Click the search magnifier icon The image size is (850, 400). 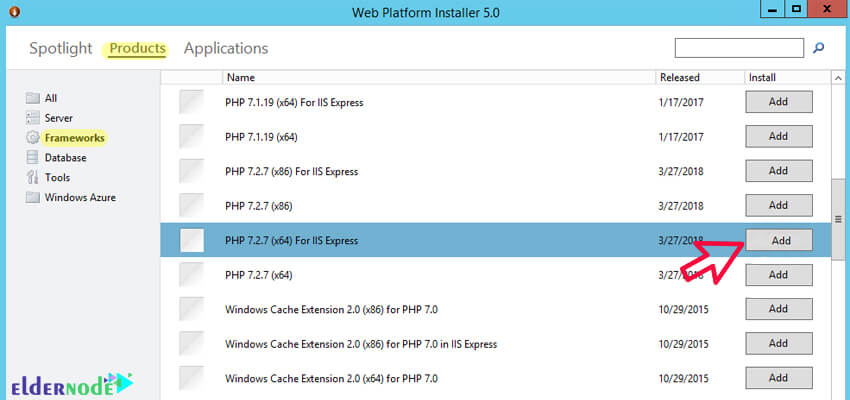point(819,48)
